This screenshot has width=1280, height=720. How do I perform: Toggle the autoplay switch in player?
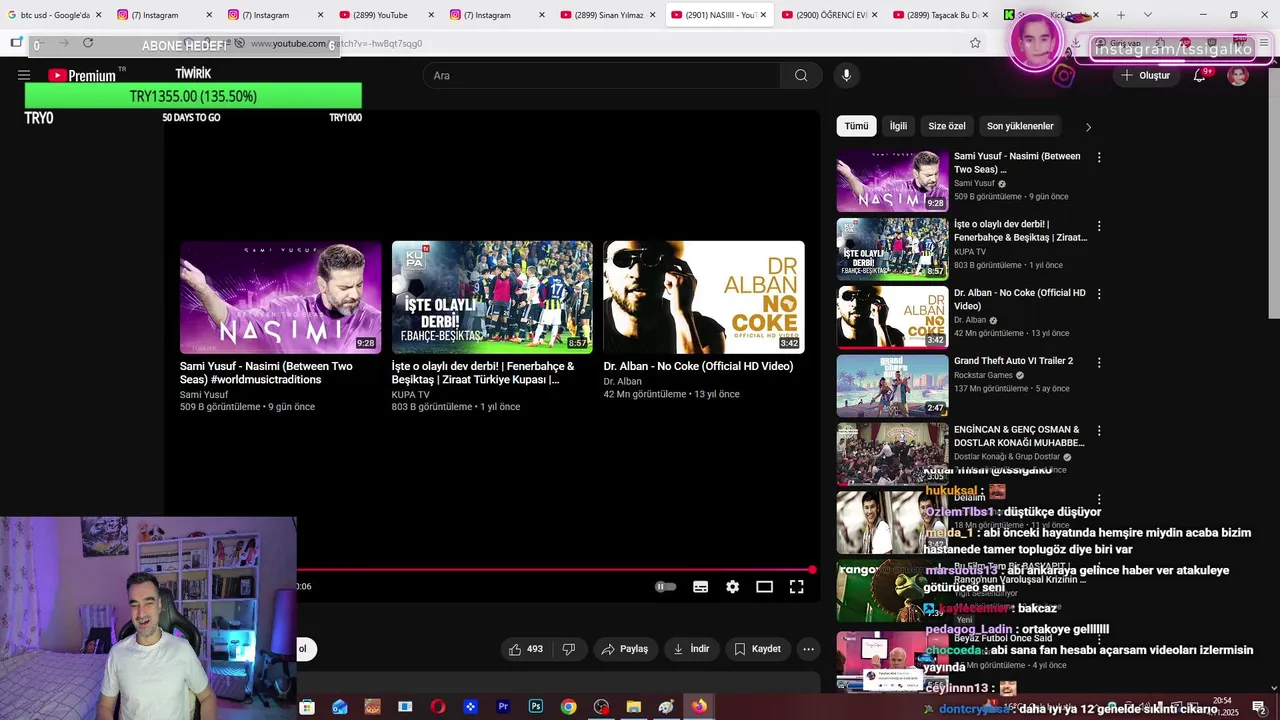[665, 587]
